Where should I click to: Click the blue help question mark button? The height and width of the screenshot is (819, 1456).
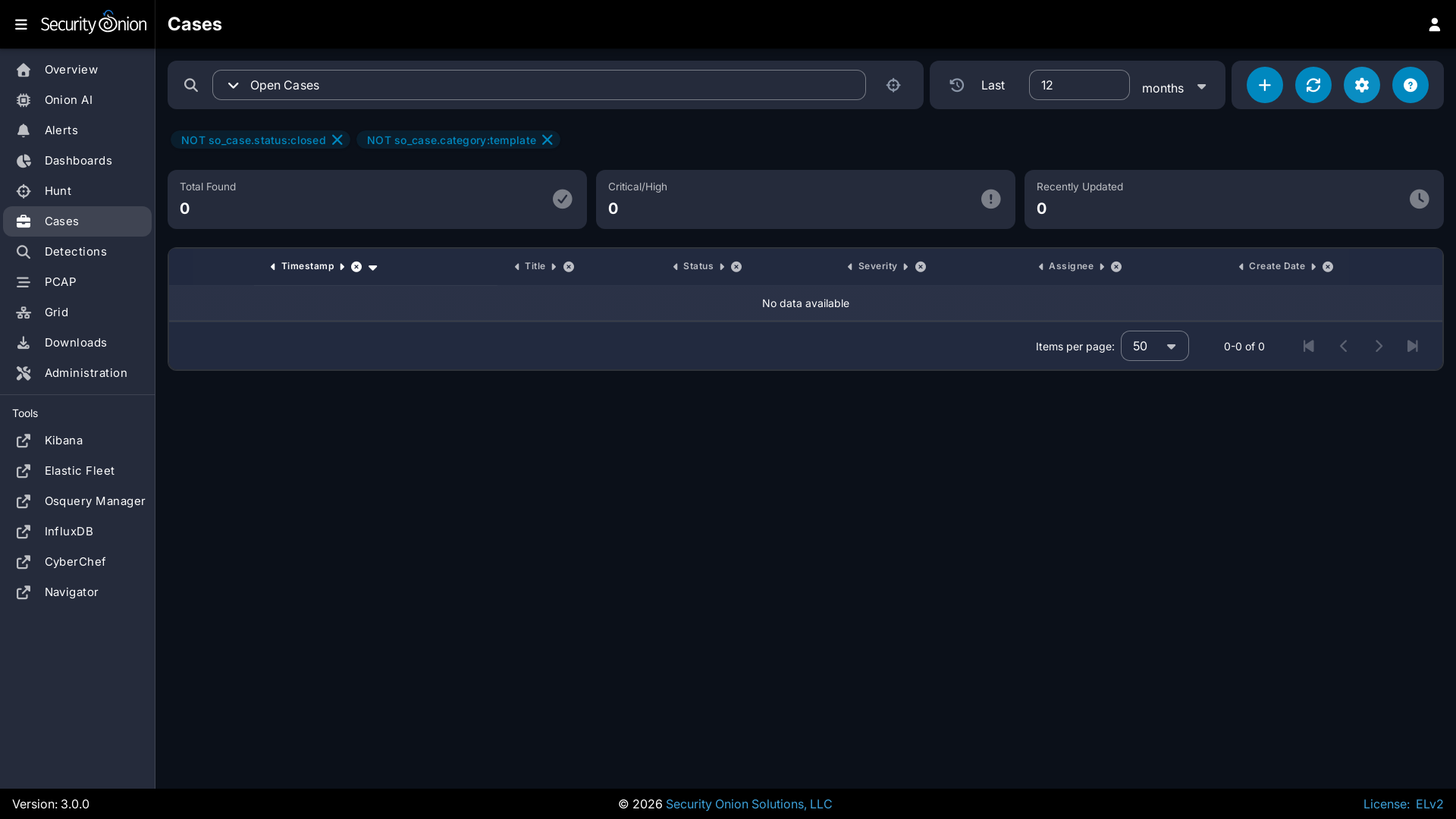click(1410, 85)
